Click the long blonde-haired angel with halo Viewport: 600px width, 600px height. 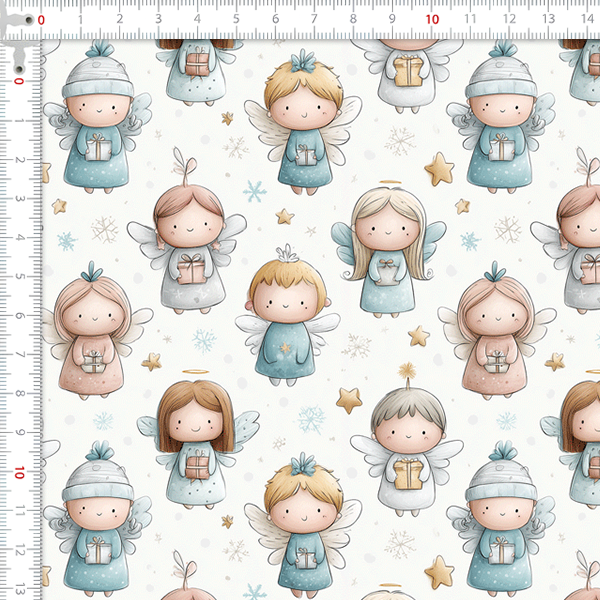pos(388,249)
